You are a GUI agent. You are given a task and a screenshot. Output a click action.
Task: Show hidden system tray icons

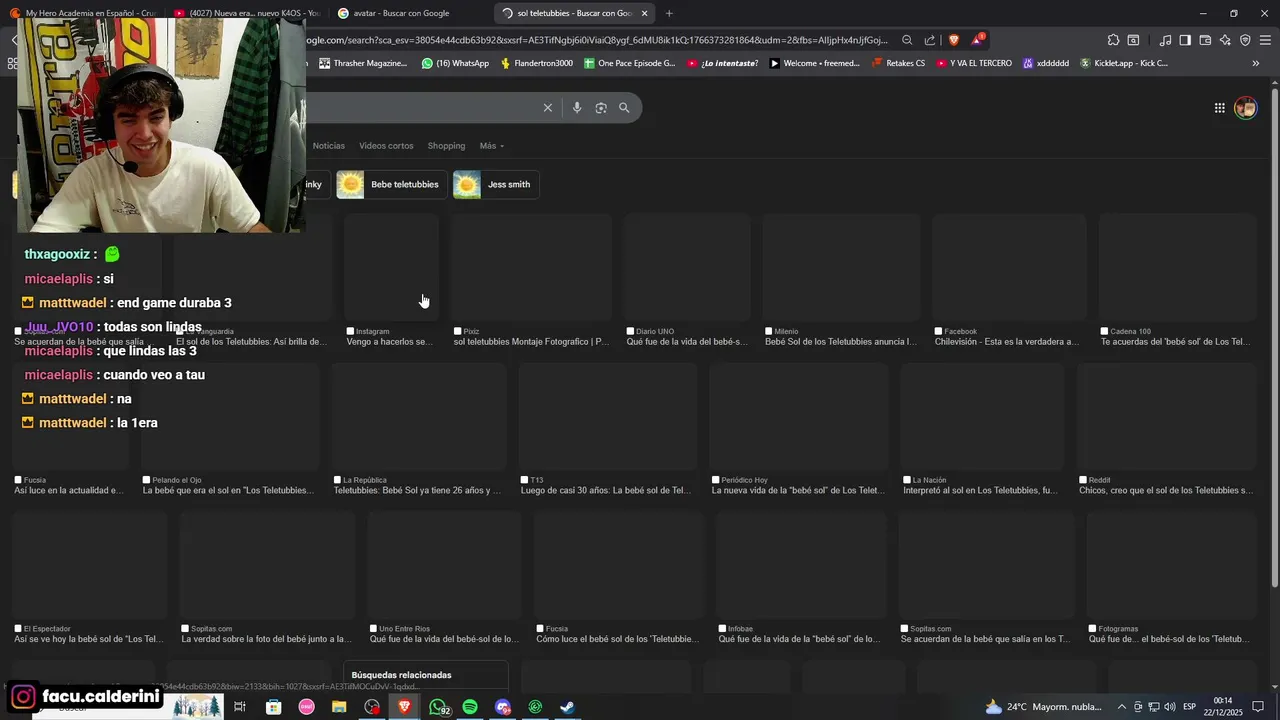(x=1121, y=707)
